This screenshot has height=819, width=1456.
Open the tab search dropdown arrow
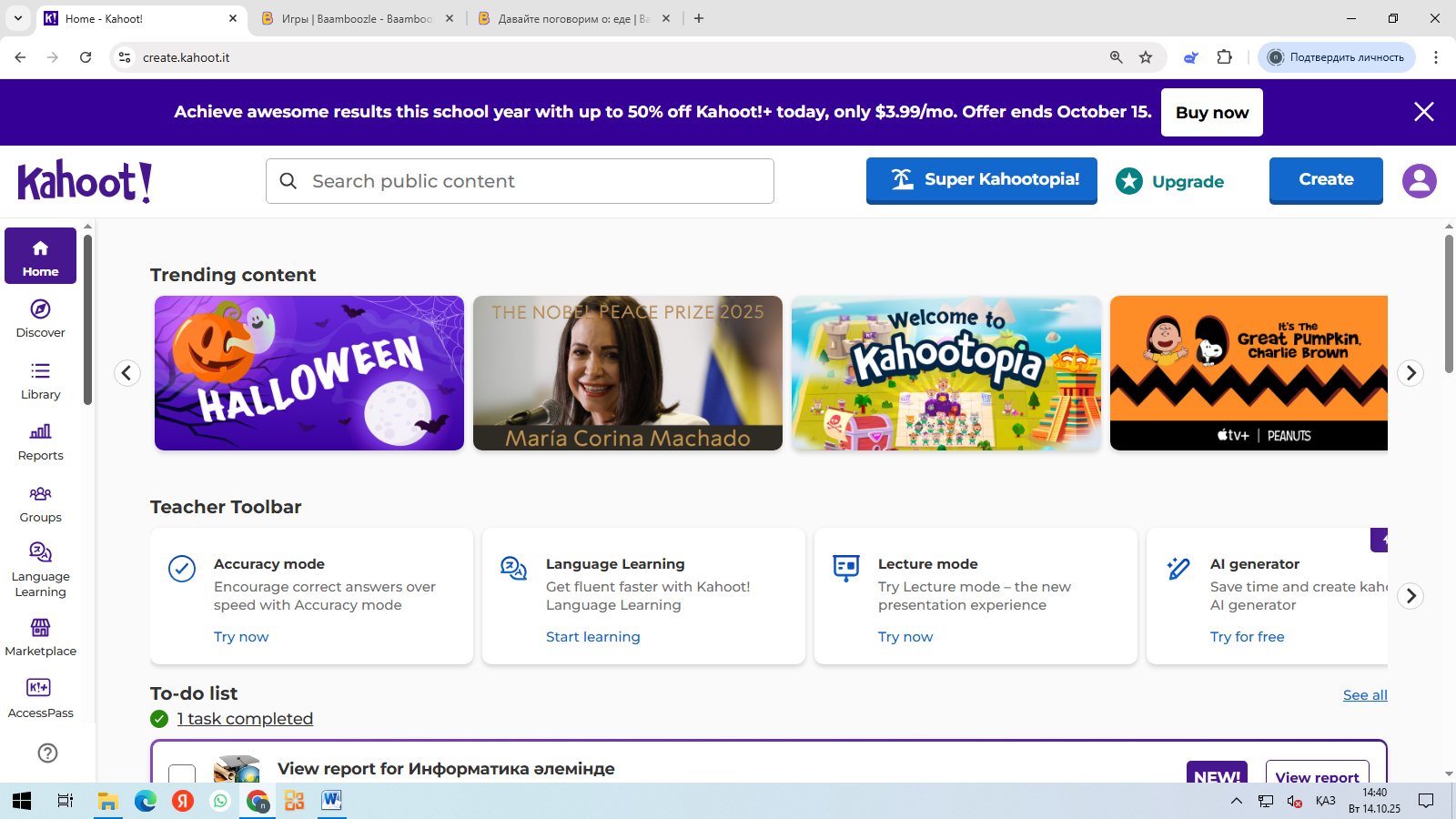[18, 18]
